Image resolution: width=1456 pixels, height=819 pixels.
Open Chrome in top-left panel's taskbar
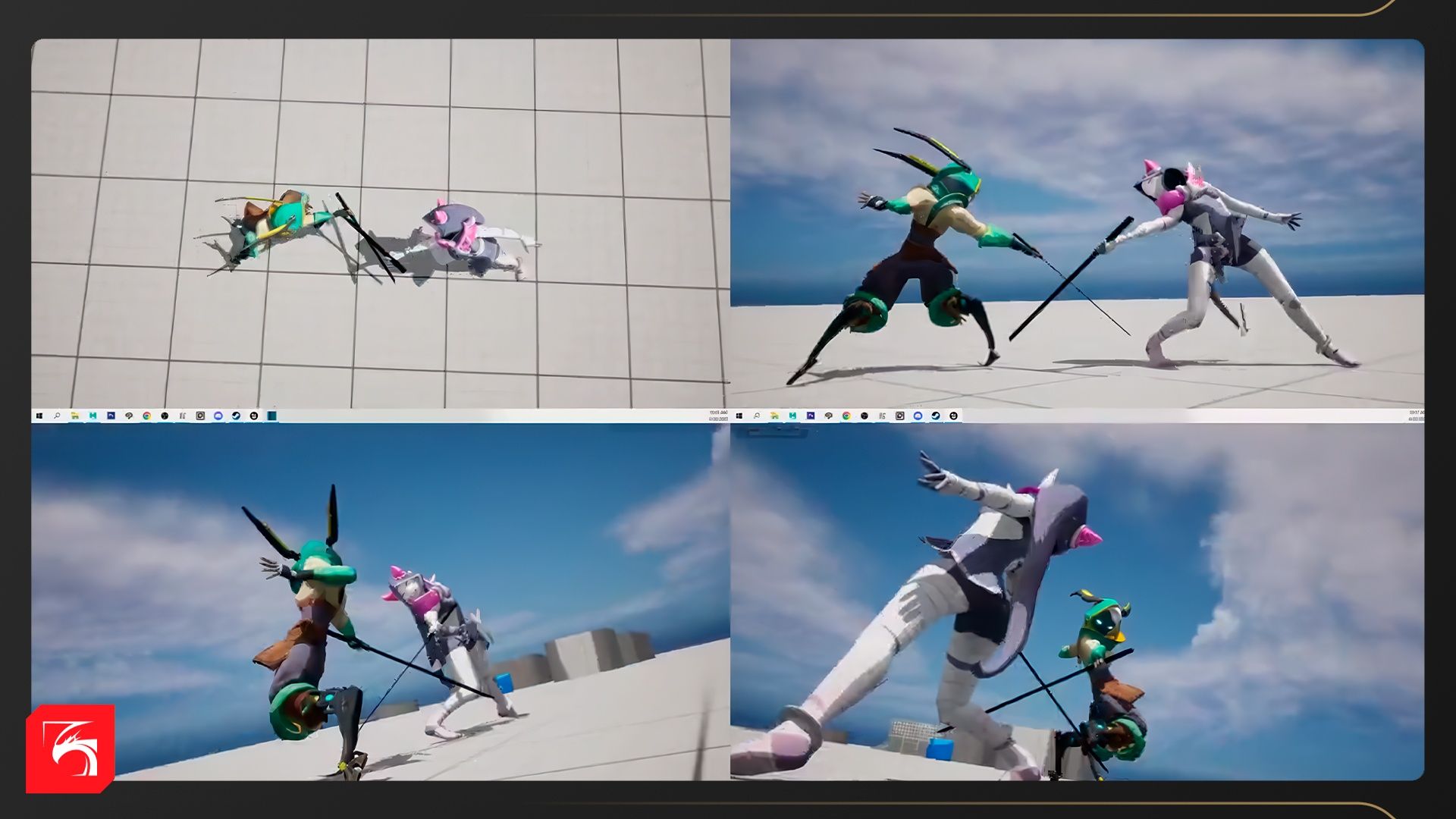[x=146, y=416]
